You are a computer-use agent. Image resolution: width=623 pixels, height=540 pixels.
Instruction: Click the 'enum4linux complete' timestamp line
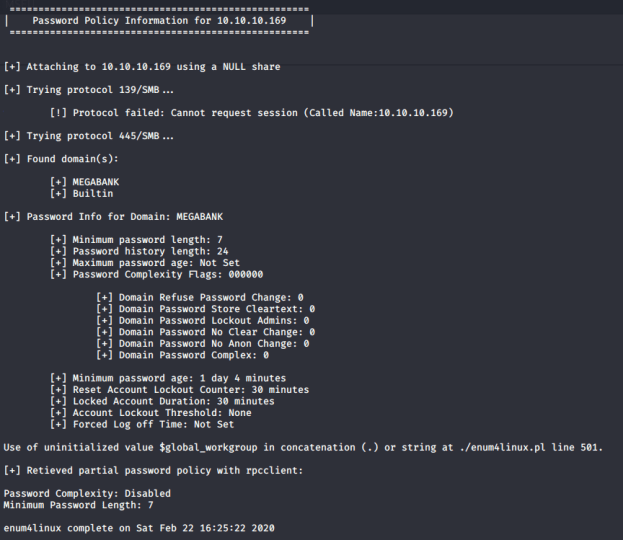coord(139,527)
